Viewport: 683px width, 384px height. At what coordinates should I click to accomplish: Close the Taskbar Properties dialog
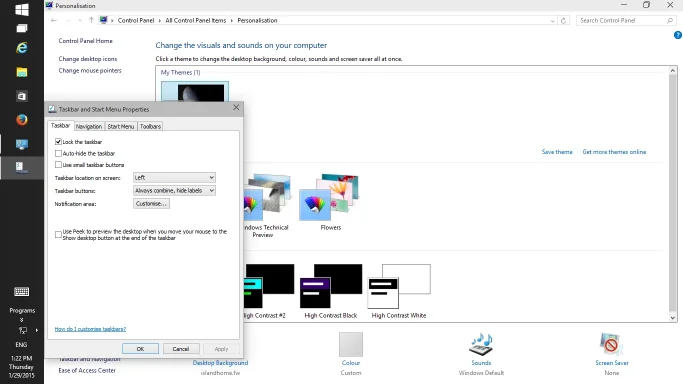[236, 107]
